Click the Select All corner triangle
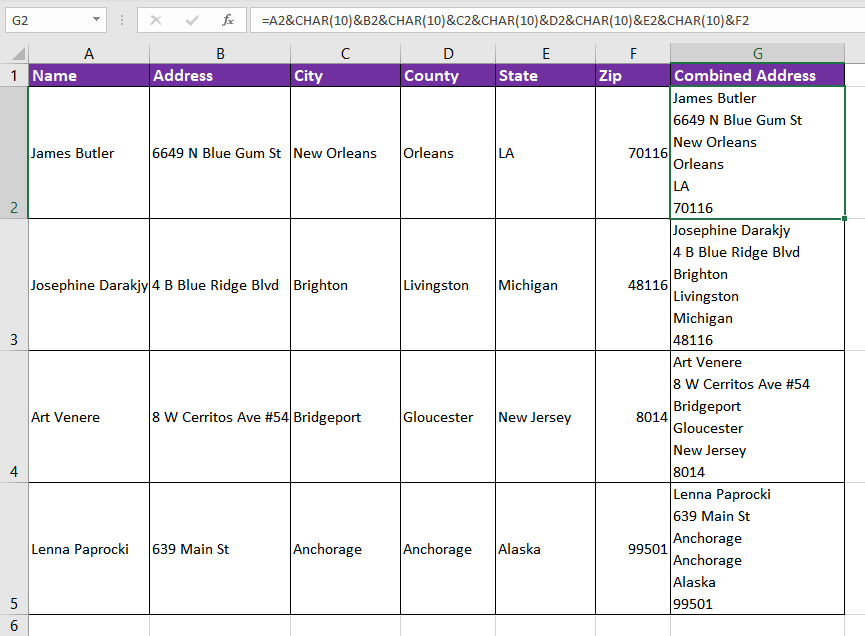 coord(15,54)
